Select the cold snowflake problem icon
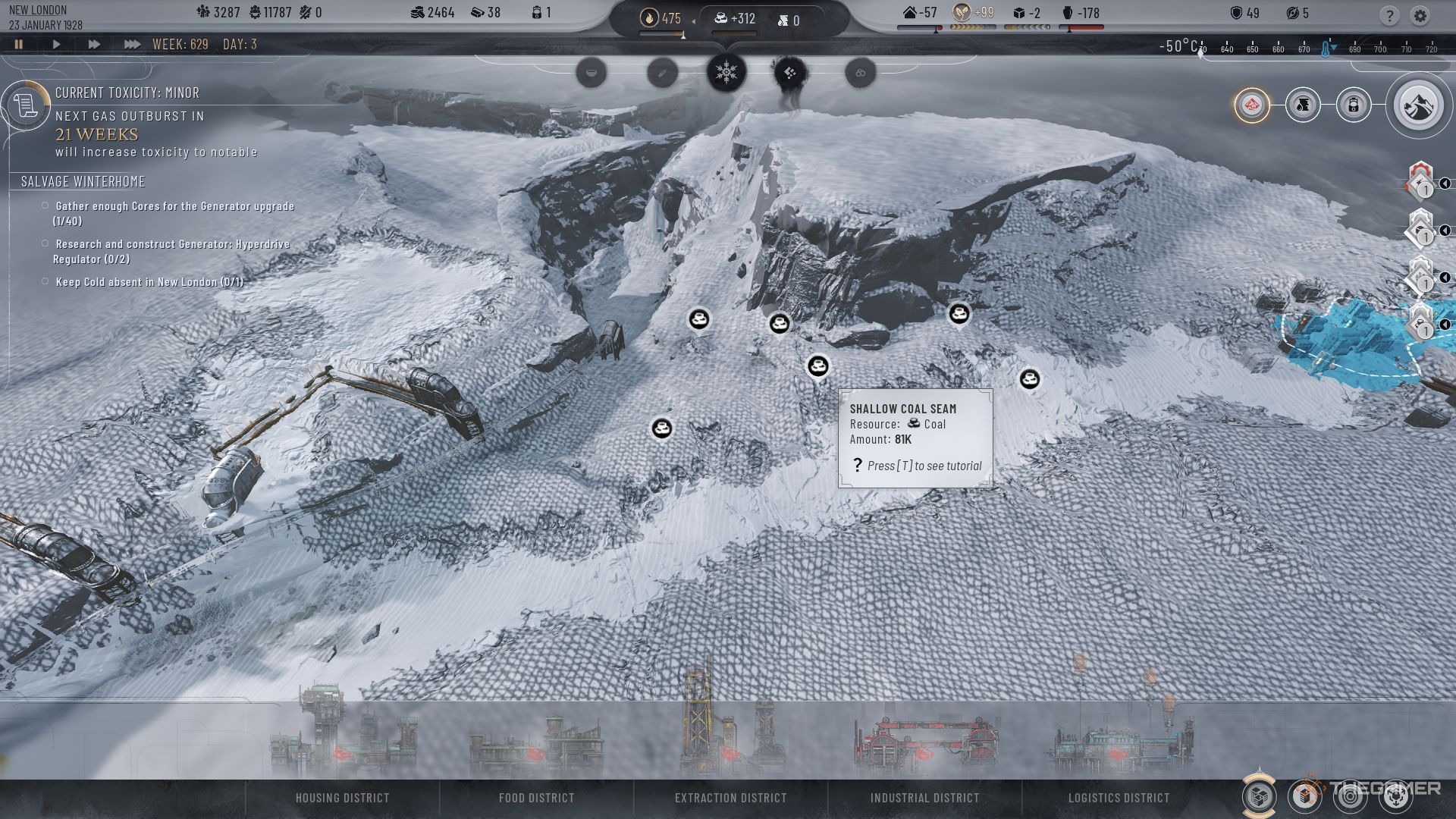This screenshot has width=1456, height=819. click(x=726, y=73)
